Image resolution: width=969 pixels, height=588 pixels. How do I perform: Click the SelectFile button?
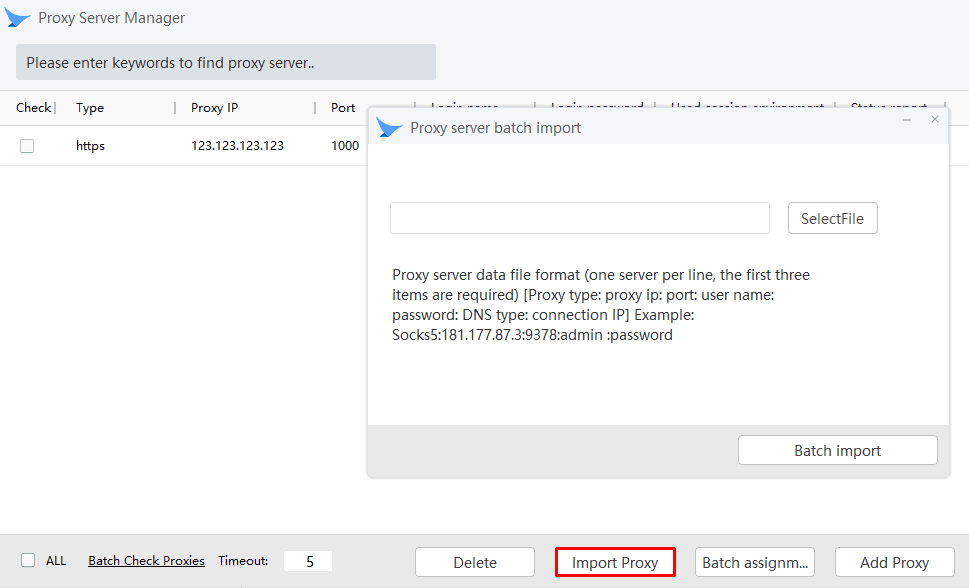(832, 218)
